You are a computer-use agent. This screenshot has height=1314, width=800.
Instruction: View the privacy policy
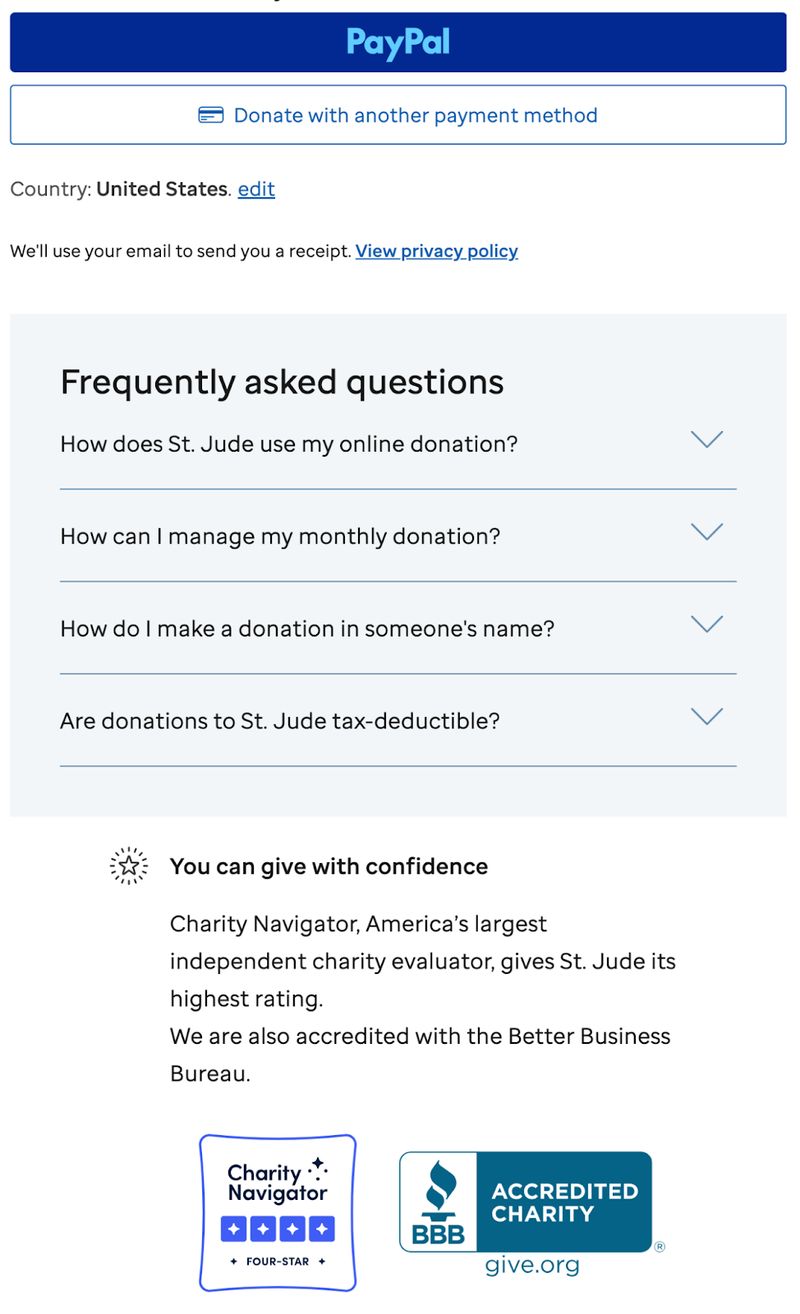pos(437,251)
